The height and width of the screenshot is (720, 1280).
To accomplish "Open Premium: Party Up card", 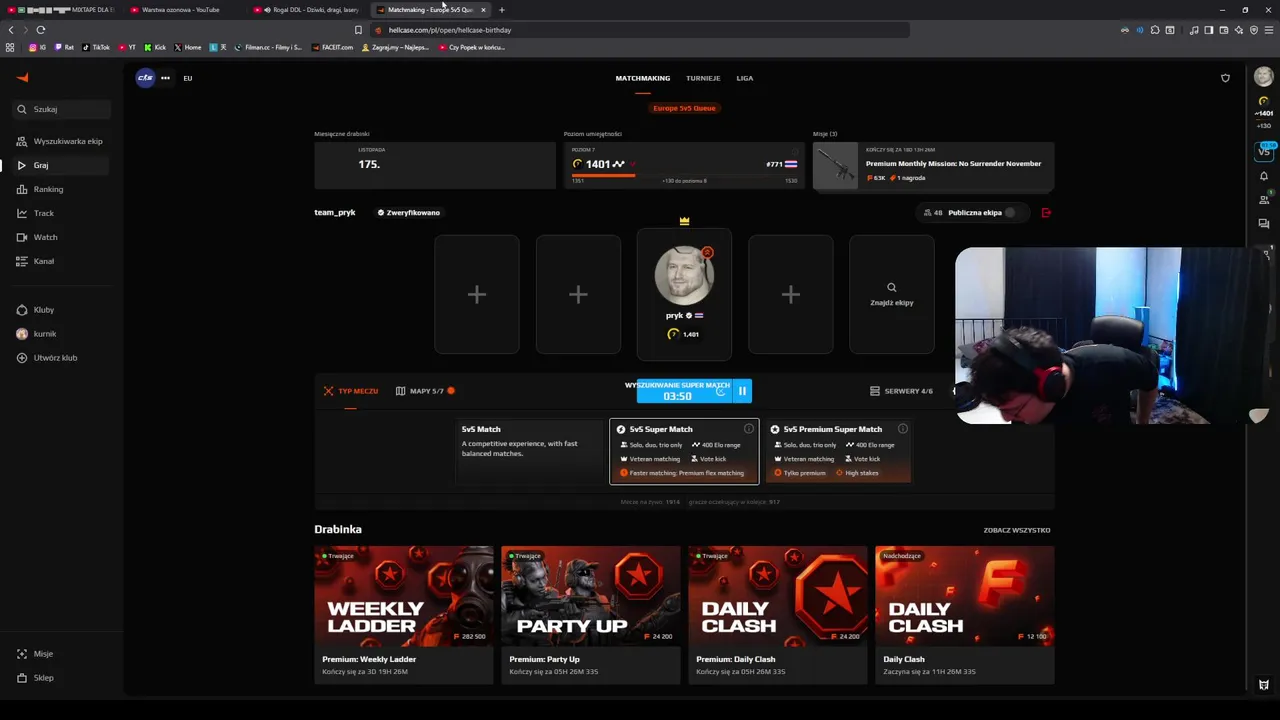I will pos(590,615).
